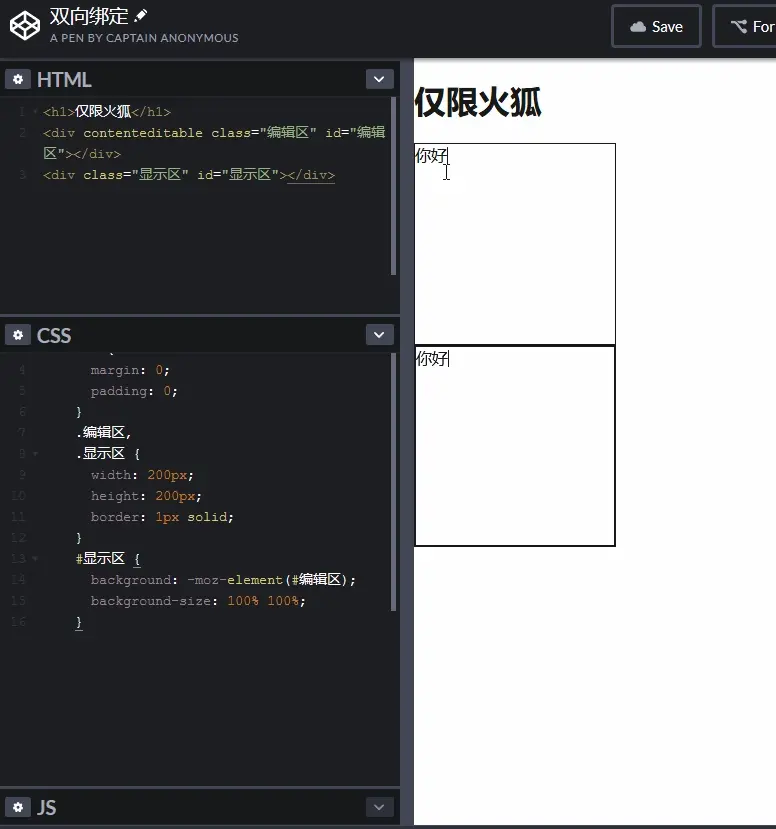
Task: Open Captain Anonymous author link
Action: click(x=172, y=38)
